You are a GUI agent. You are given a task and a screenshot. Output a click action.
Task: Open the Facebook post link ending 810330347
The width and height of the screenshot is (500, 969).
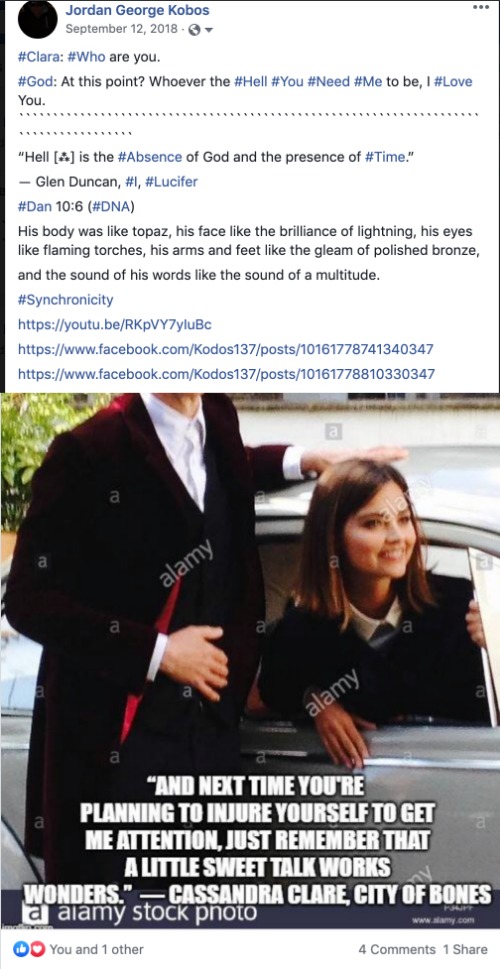pos(226,374)
